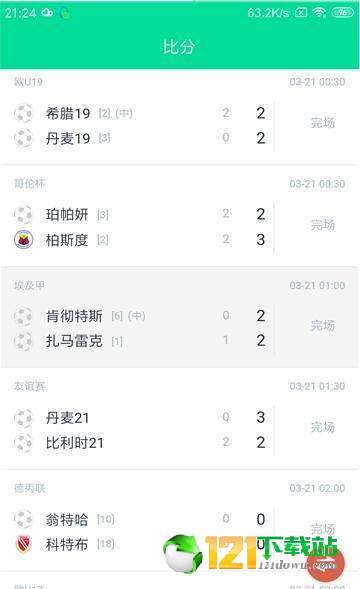
Task: Tap 完场 status of 丹麦21 match
Action: [x=322, y=427]
